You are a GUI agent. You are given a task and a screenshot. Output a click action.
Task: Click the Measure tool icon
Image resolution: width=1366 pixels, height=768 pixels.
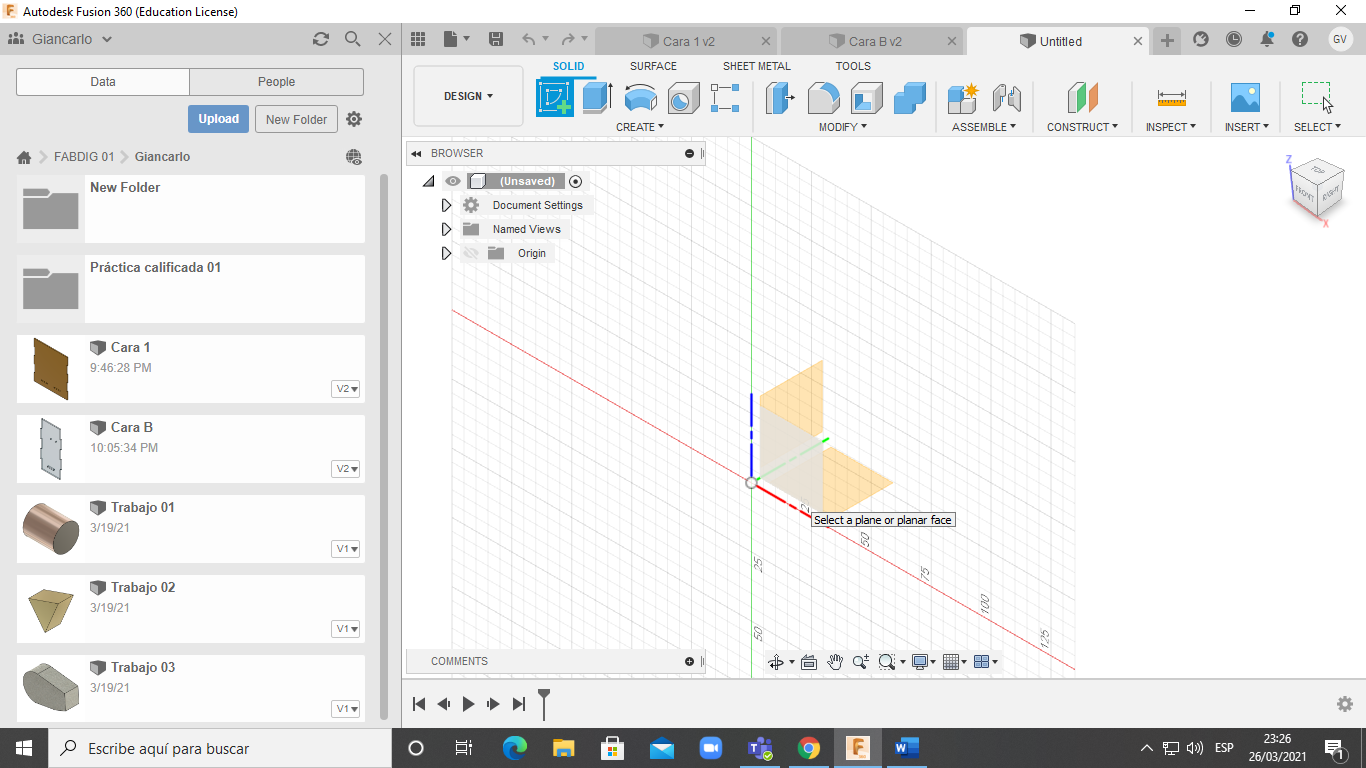[1172, 98]
